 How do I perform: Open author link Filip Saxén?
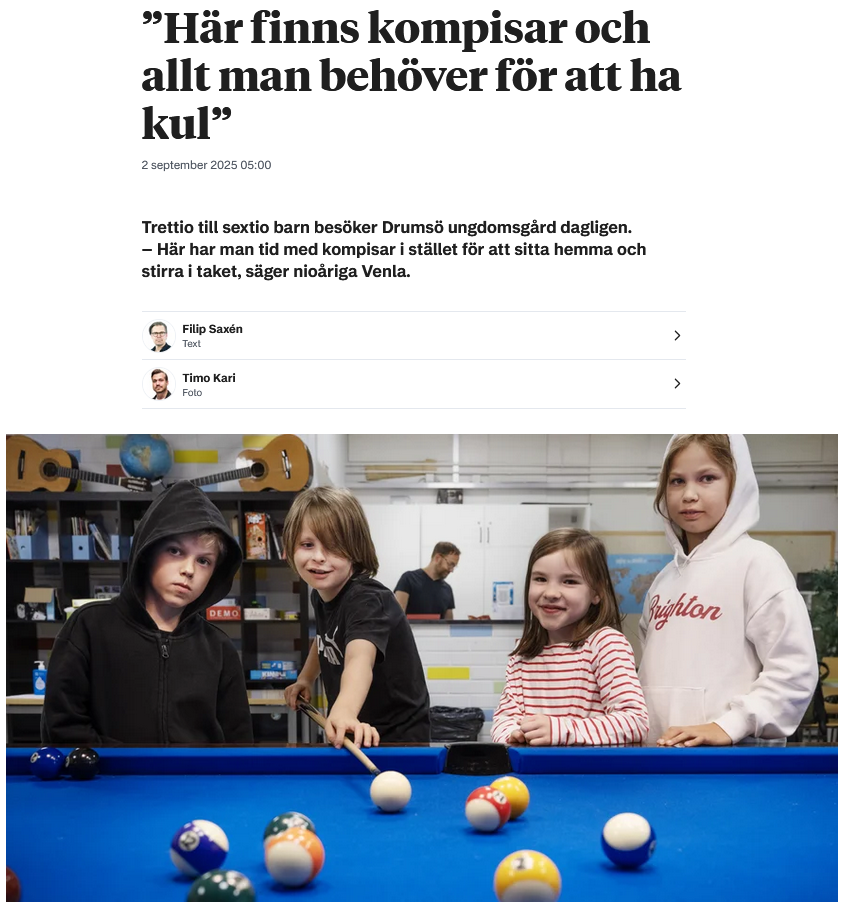coord(212,329)
